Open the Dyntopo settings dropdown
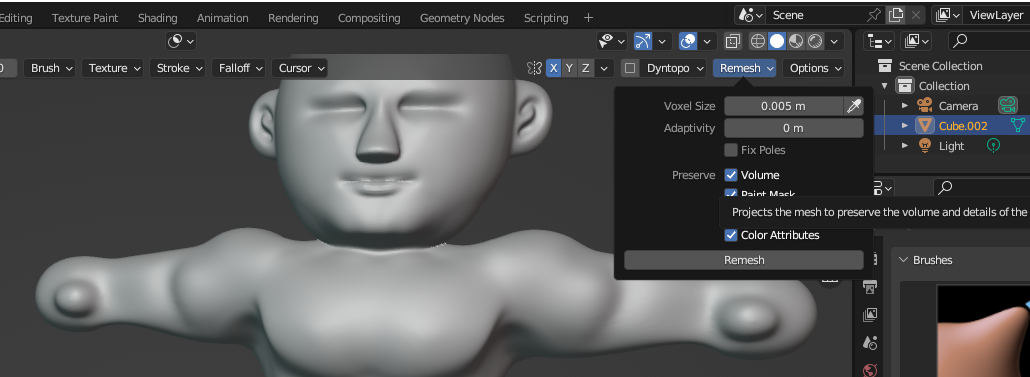1030x377 pixels. [673, 68]
